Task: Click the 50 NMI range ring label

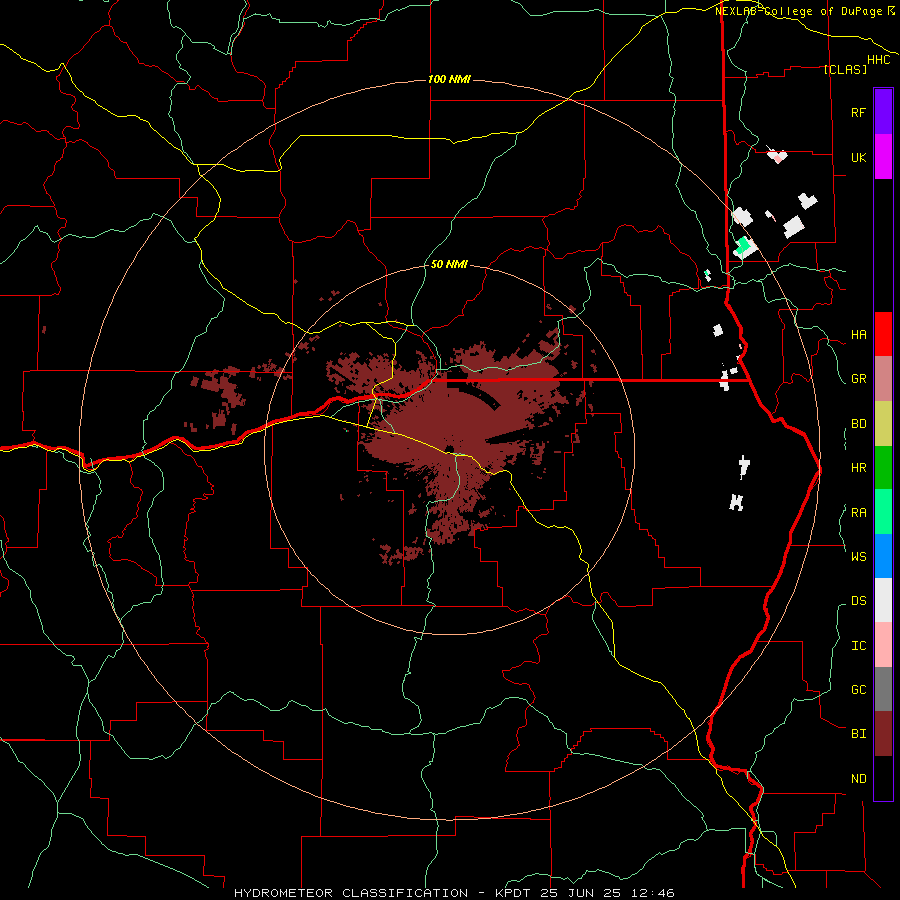Action: [x=449, y=264]
